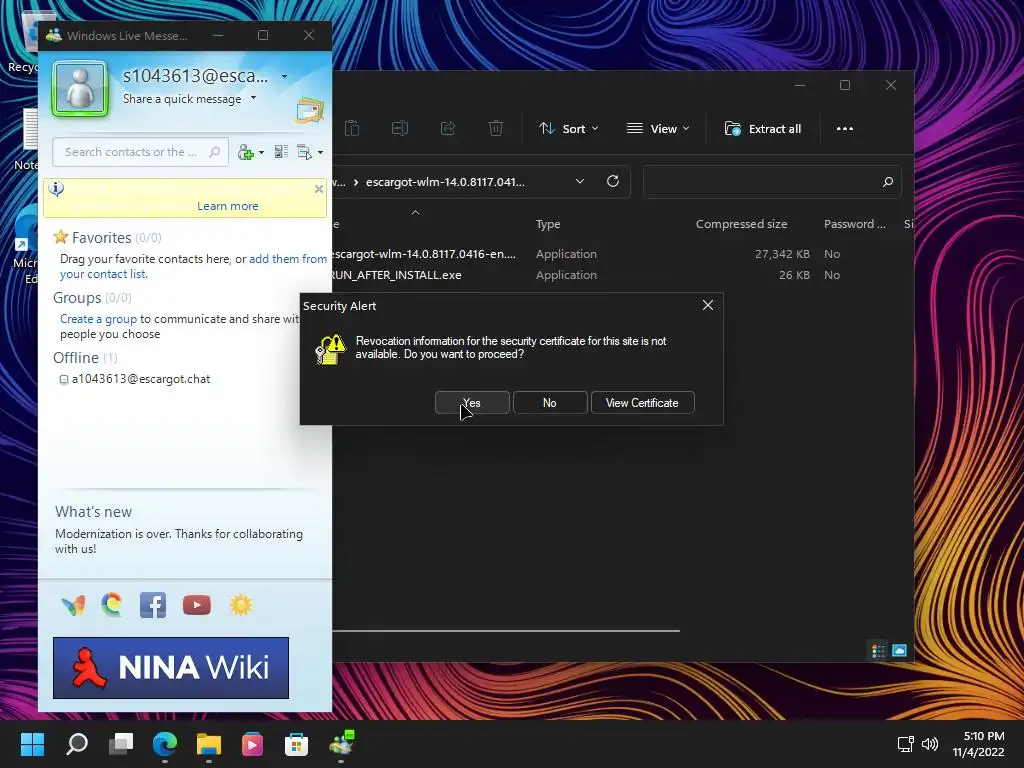Click the info icon in the banner
This screenshot has width=1024, height=768.
pyautogui.click(x=56, y=189)
